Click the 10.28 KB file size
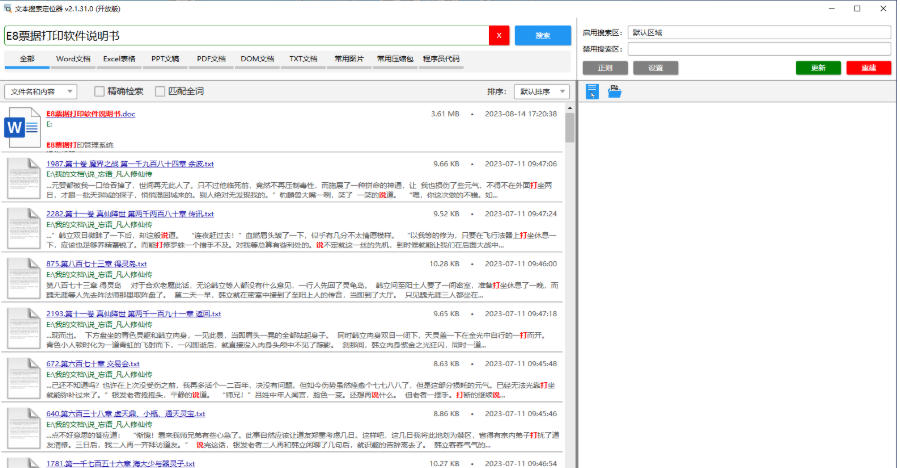 (x=444, y=264)
